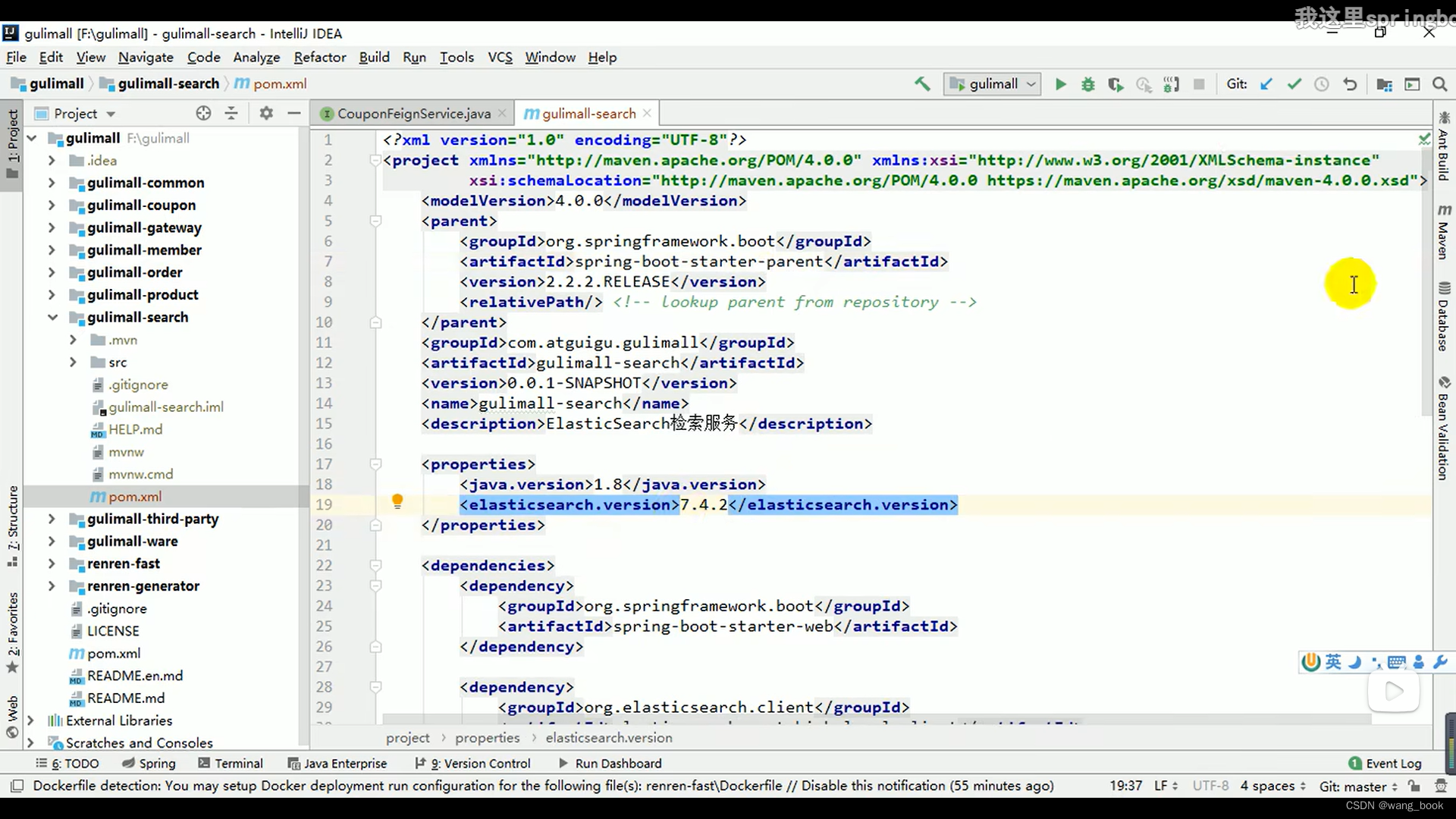Click the UTF-8 encoding indicator

point(1210,786)
